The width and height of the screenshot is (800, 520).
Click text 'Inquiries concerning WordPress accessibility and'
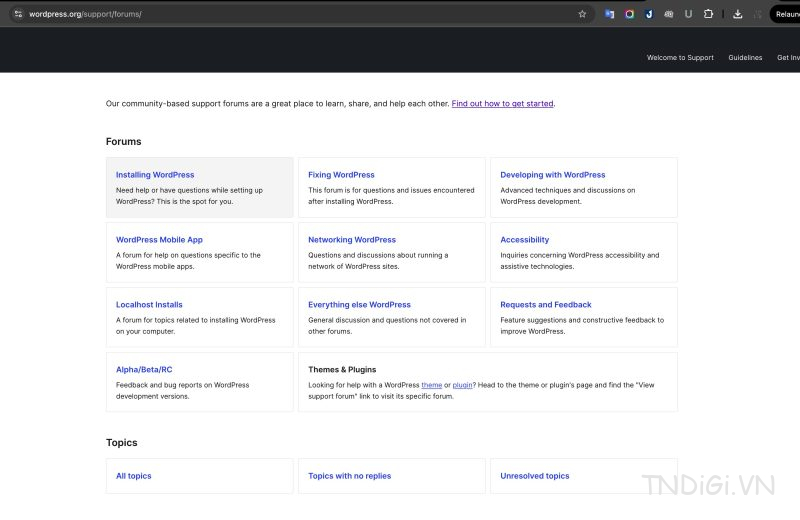(580, 255)
